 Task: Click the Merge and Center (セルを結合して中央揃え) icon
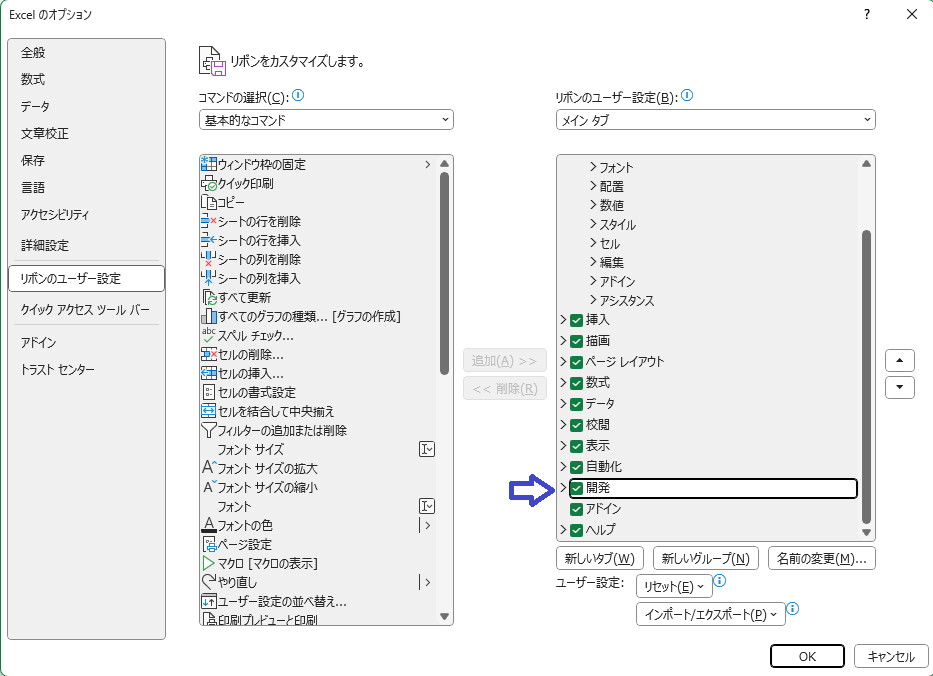(209, 411)
